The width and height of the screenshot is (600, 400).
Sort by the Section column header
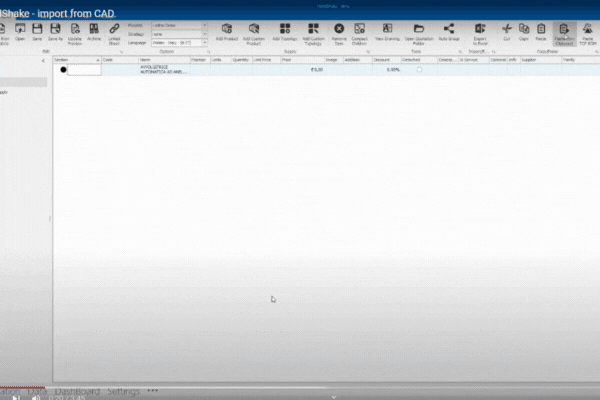pyautogui.click(x=77, y=60)
